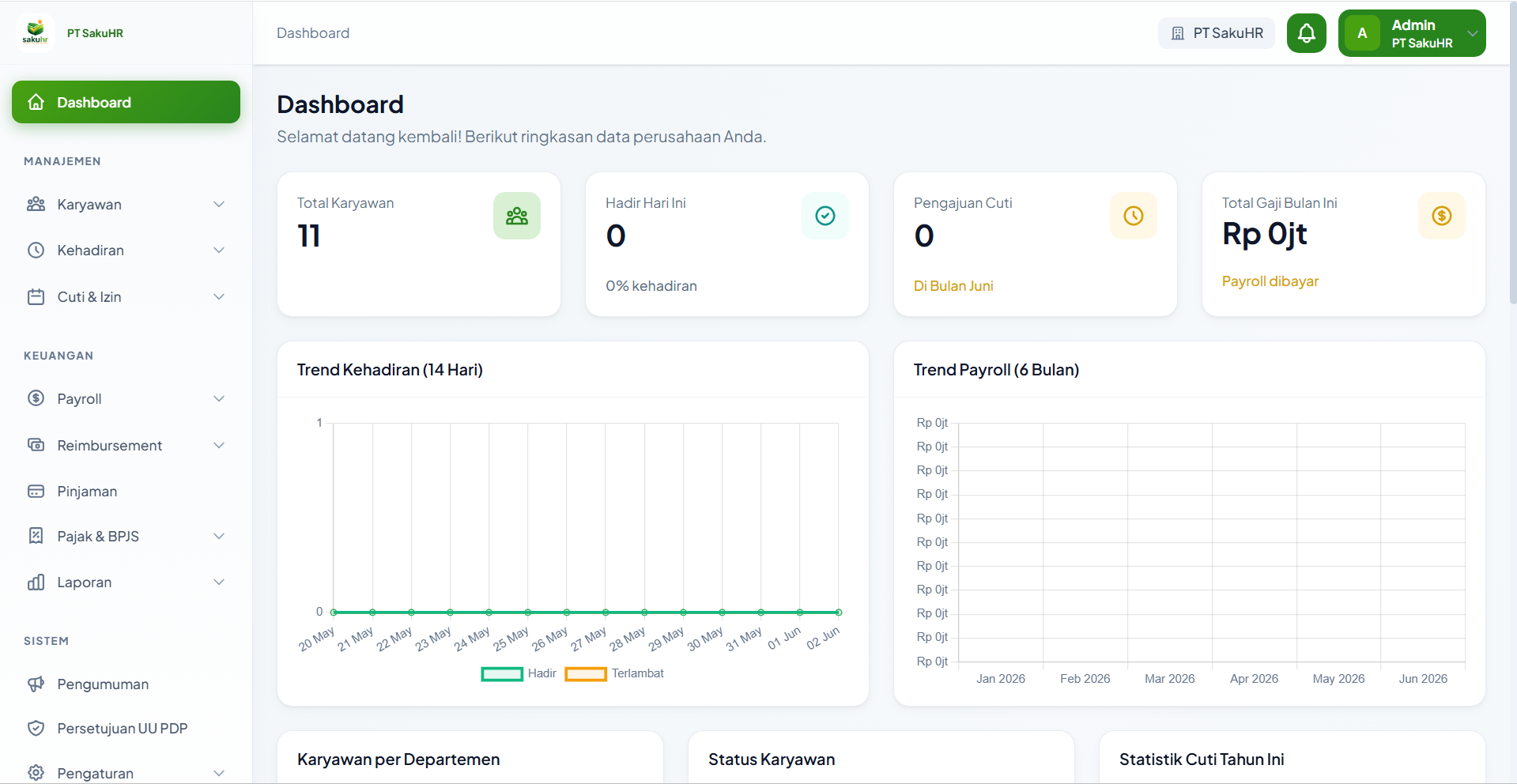Click the 'Status Karyawan' heading
This screenshot has width=1517, height=784.
(x=772, y=759)
